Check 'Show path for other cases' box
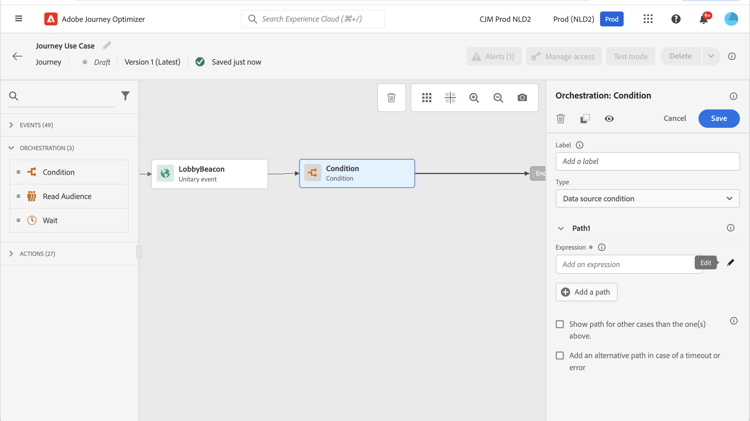The width and height of the screenshot is (750, 421). [x=560, y=324]
